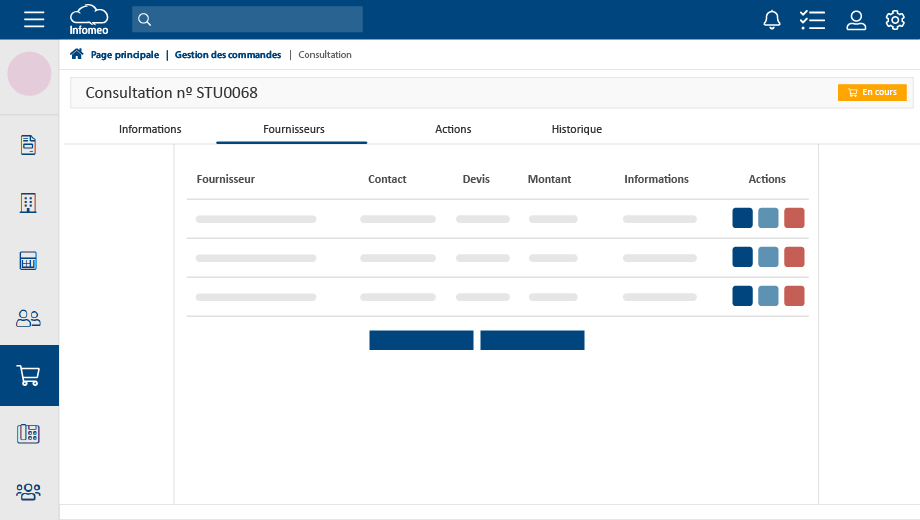Click the En cours status button
Screen dimensions: 920x520
[872, 93]
